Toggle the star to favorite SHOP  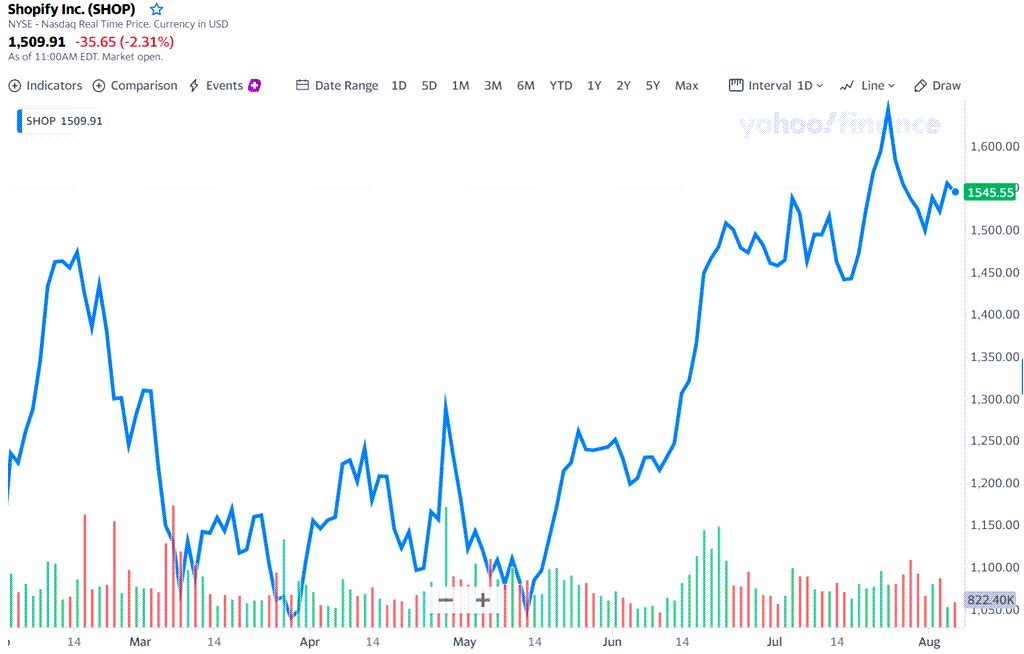156,8
